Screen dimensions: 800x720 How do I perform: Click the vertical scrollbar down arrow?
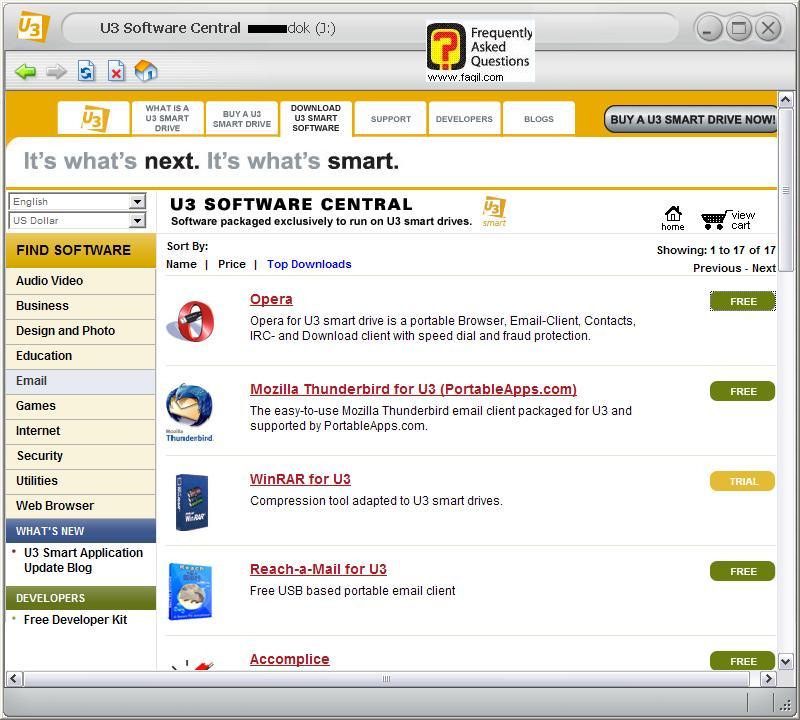click(x=786, y=662)
